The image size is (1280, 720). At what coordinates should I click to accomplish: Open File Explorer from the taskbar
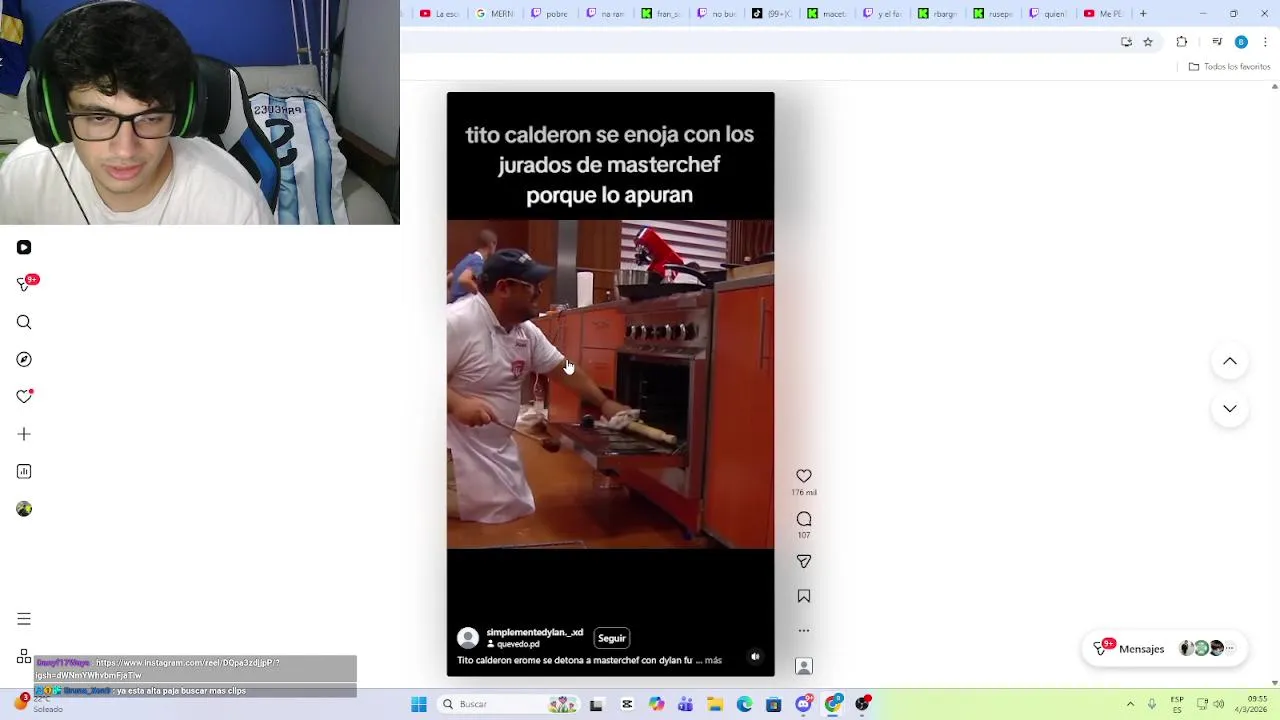tap(715, 704)
